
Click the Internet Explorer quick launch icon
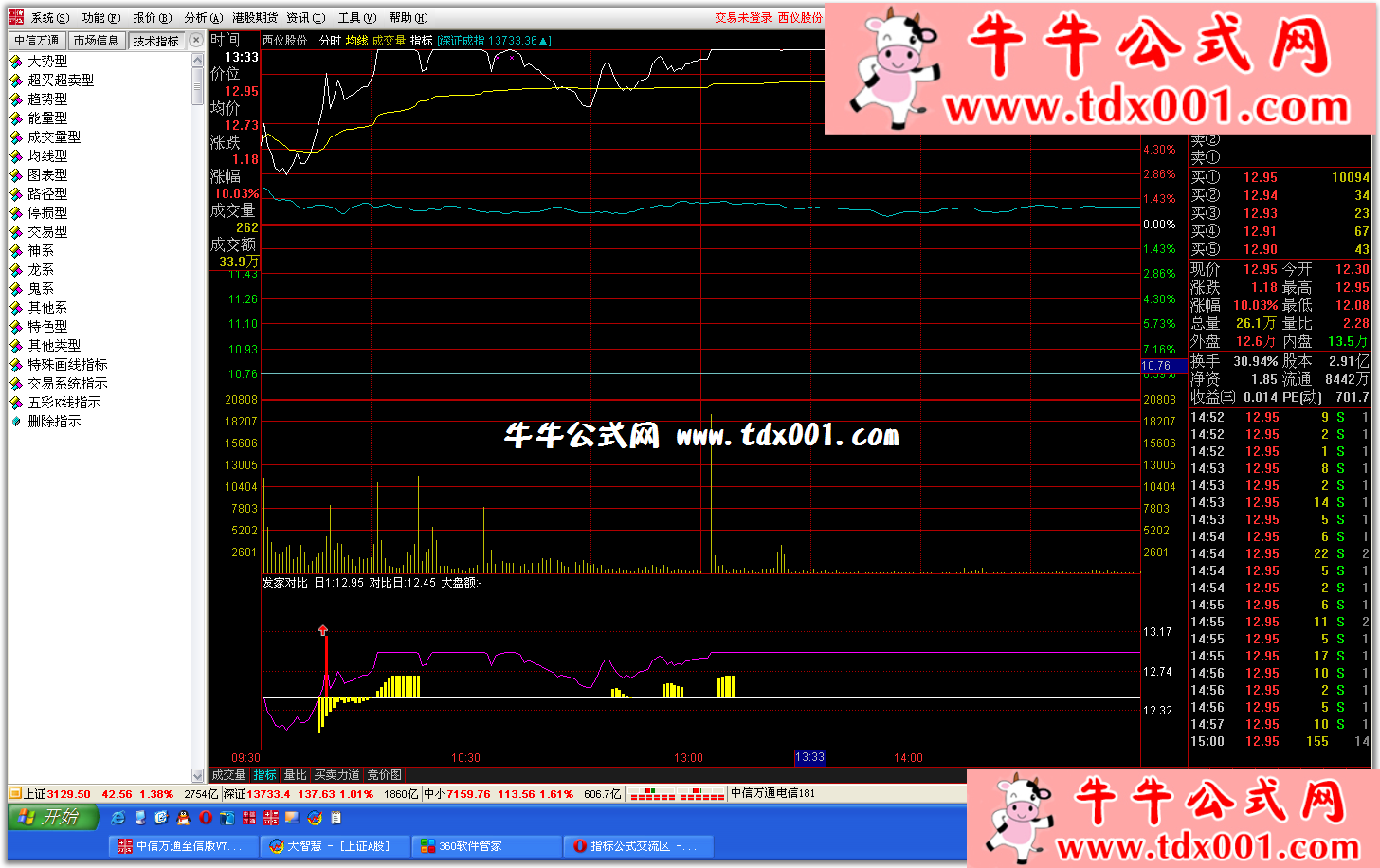pyautogui.click(x=118, y=818)
